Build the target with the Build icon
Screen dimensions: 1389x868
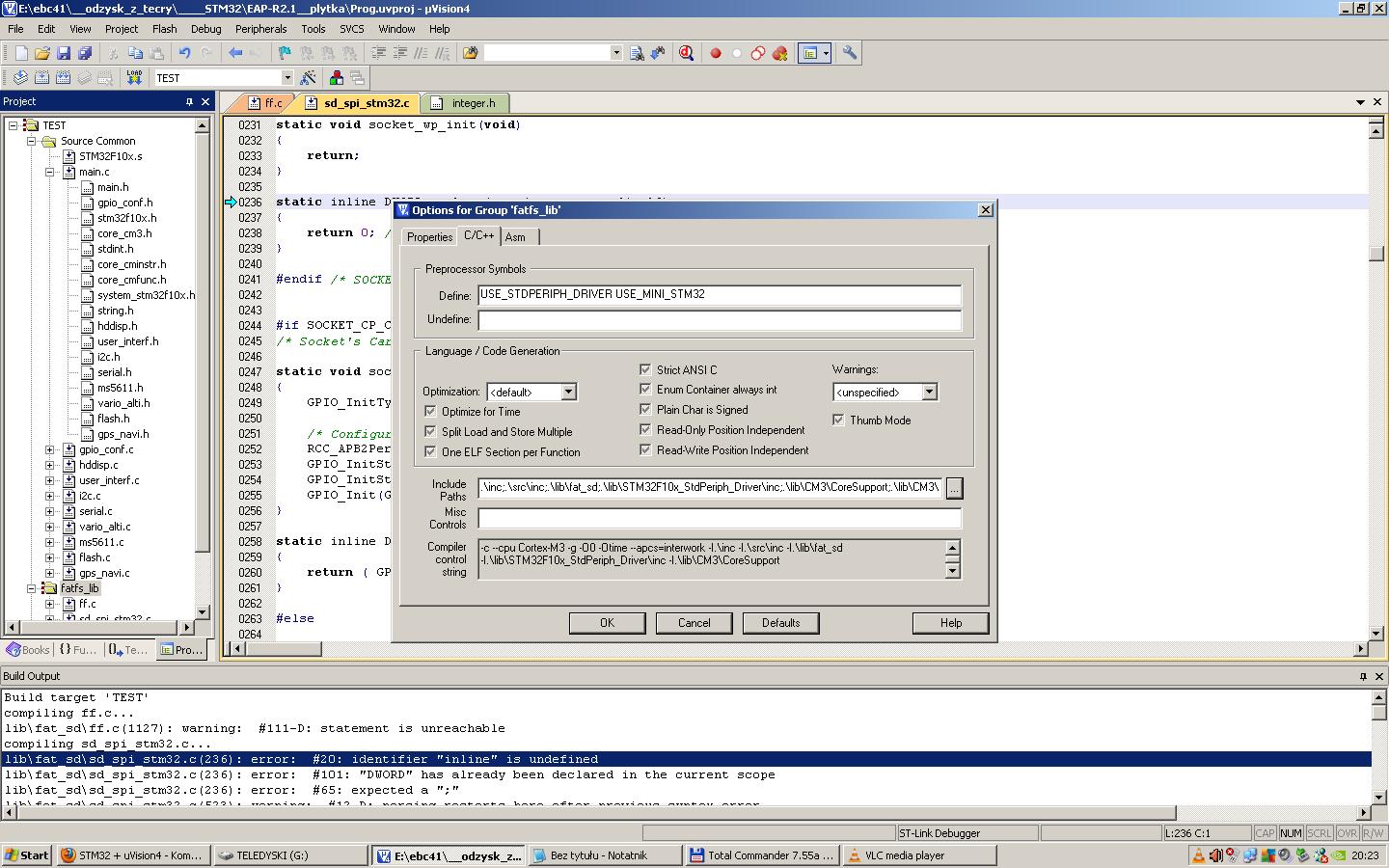(x=41, y=77)
